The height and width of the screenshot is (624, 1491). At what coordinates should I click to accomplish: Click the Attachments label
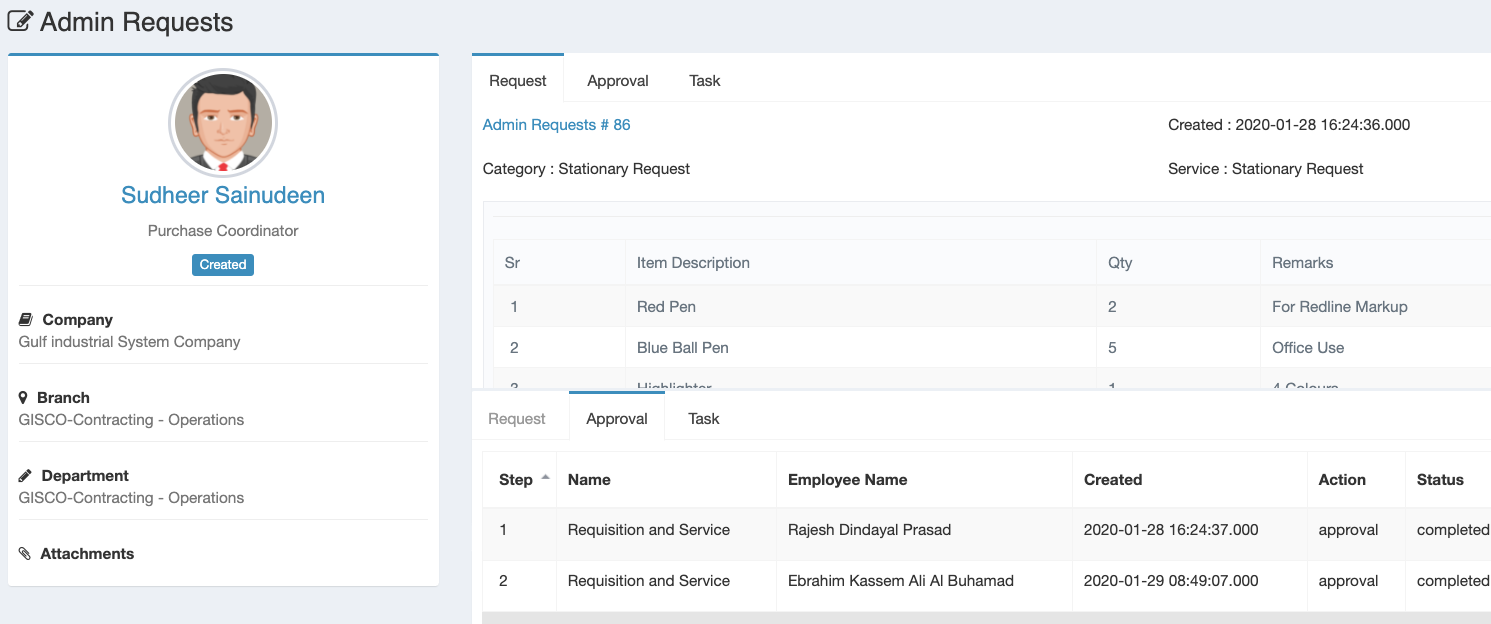pyautogui.click(x=87, y=554)
